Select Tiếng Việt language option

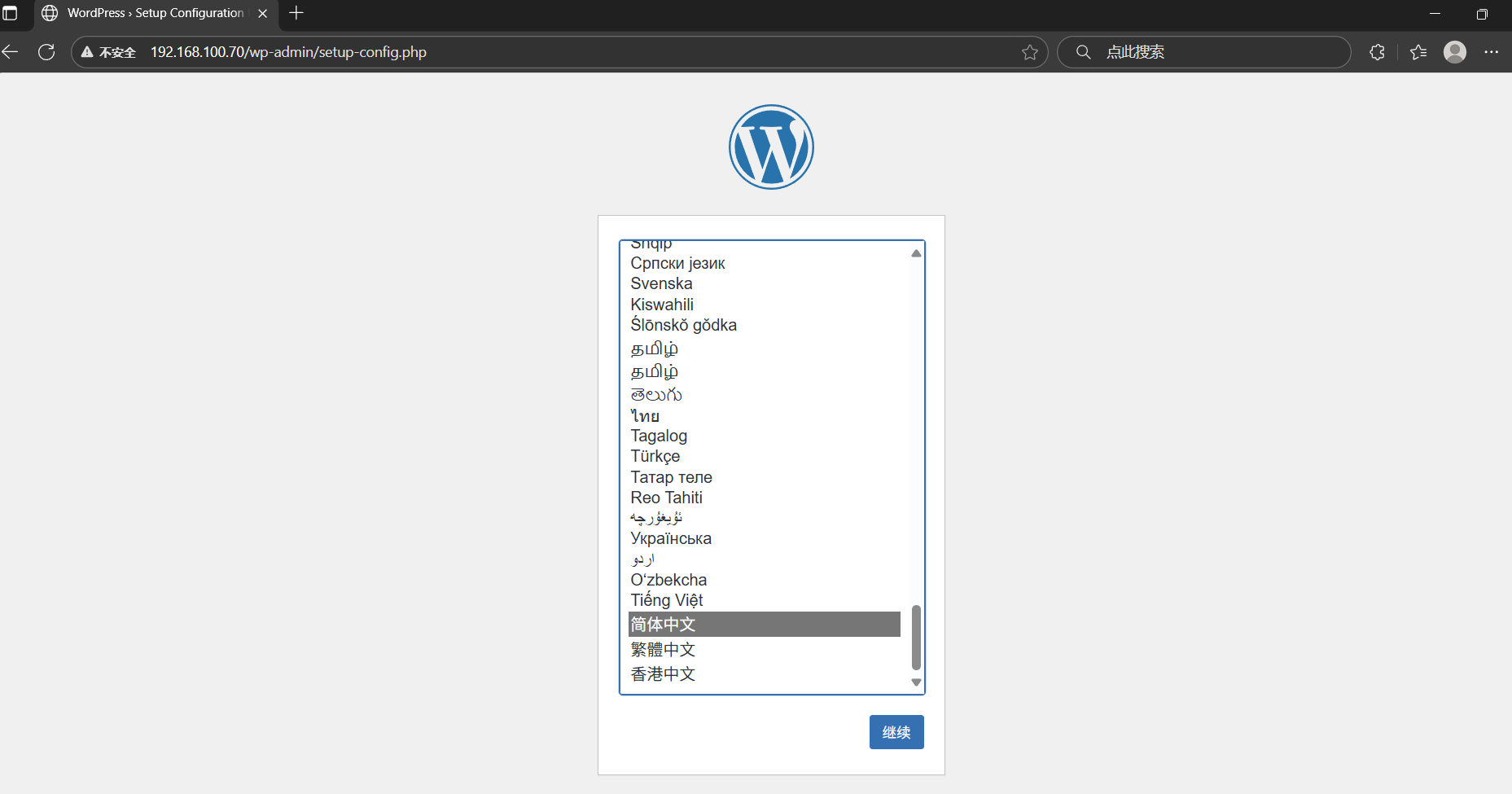click(765, 600)
